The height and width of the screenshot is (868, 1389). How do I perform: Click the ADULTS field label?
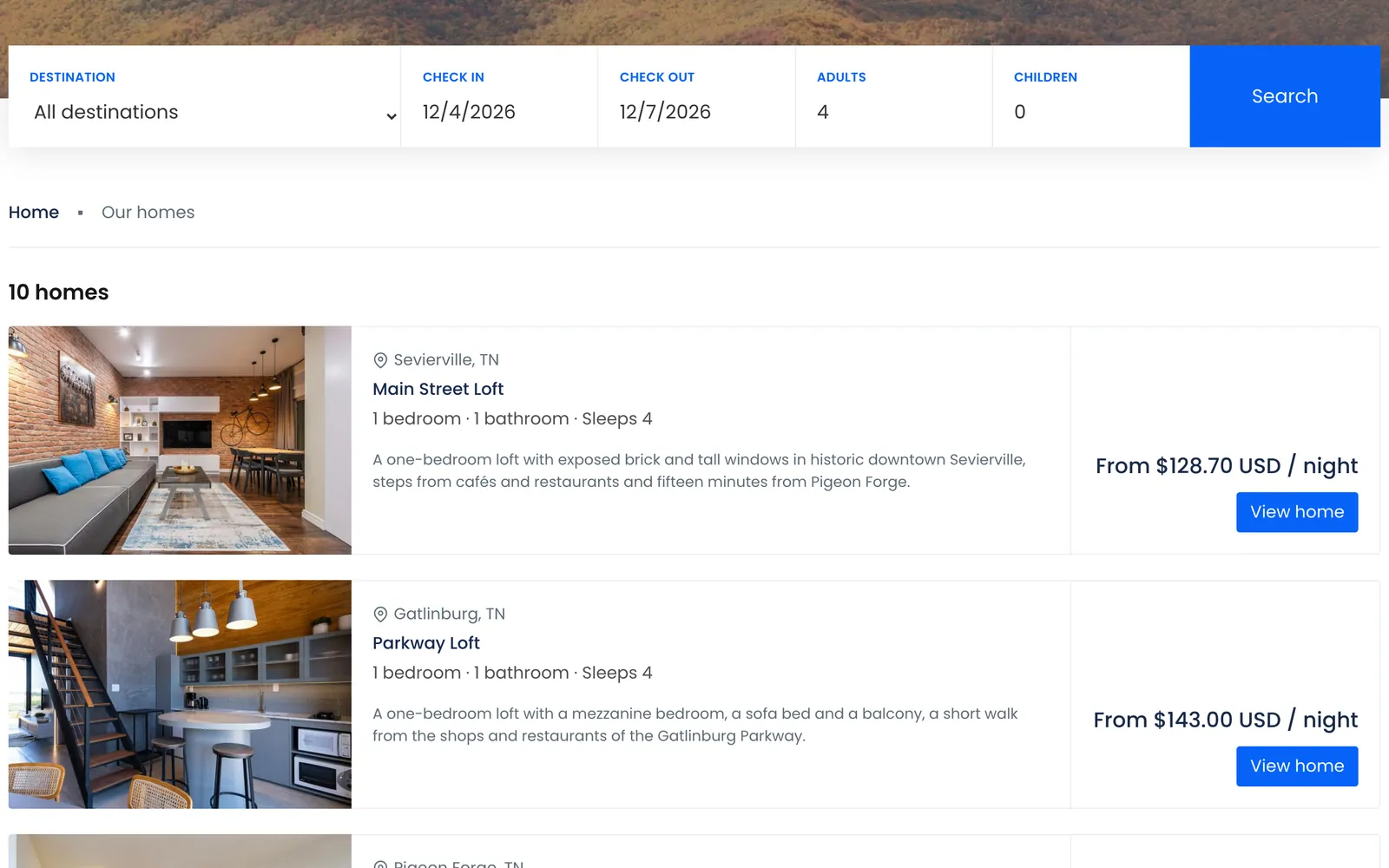click(x=841, y=77)
